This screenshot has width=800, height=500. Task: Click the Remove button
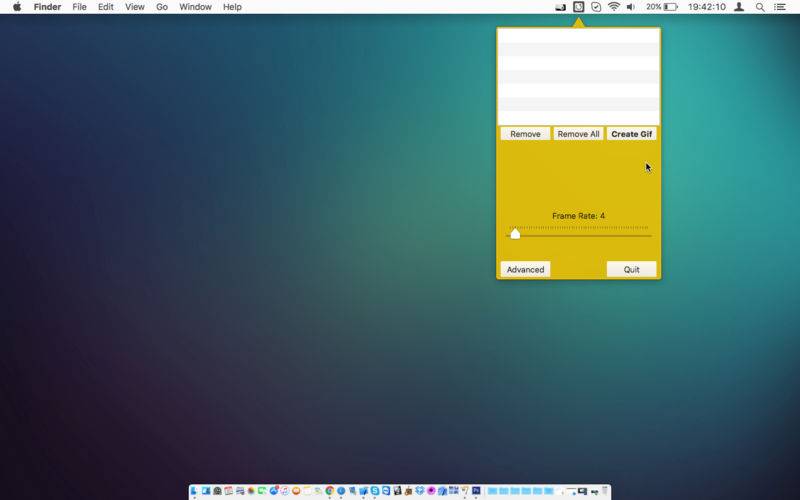pos(525,134)
